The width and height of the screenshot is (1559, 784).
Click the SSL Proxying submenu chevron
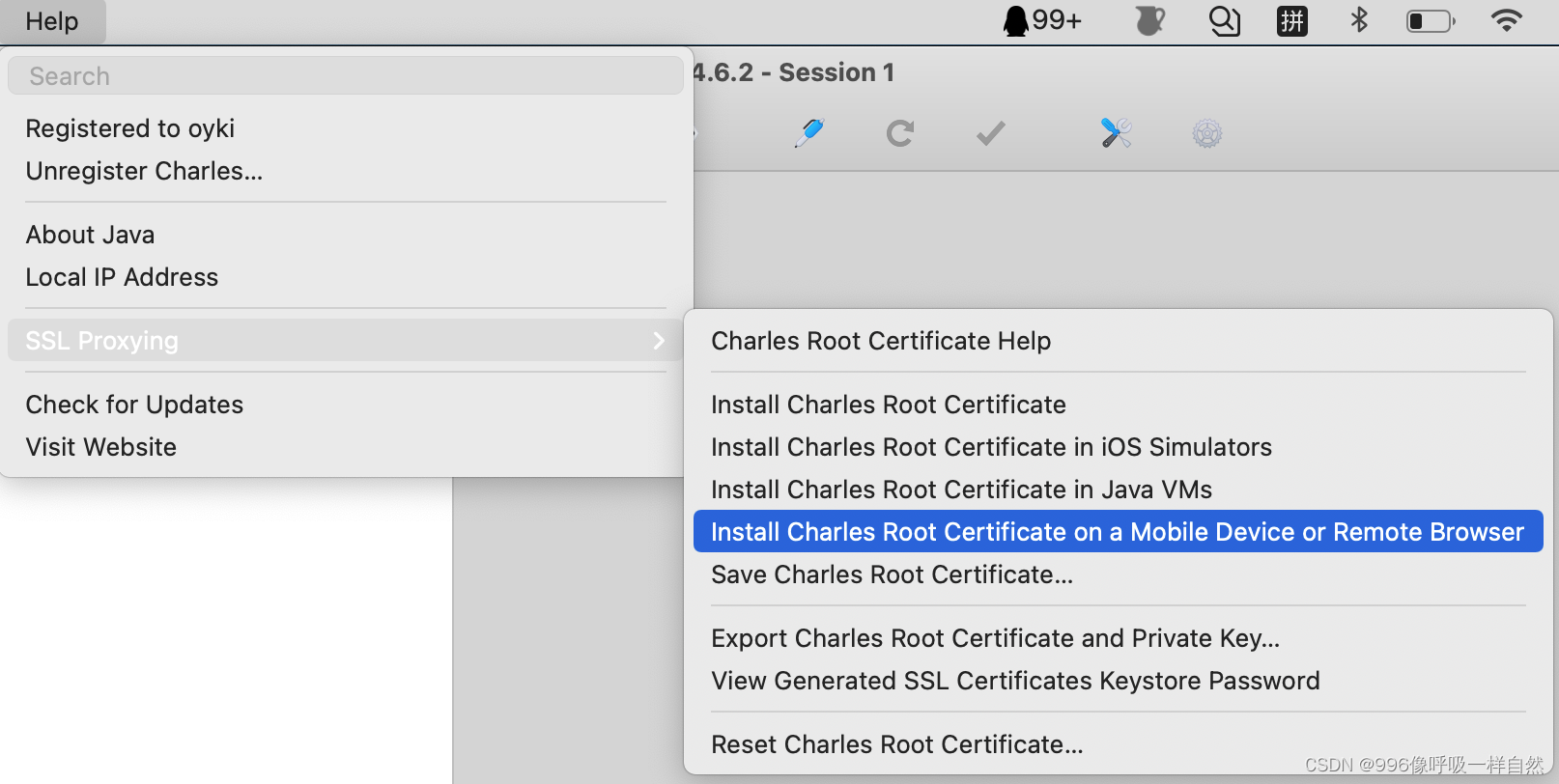[x=659, y=341]
